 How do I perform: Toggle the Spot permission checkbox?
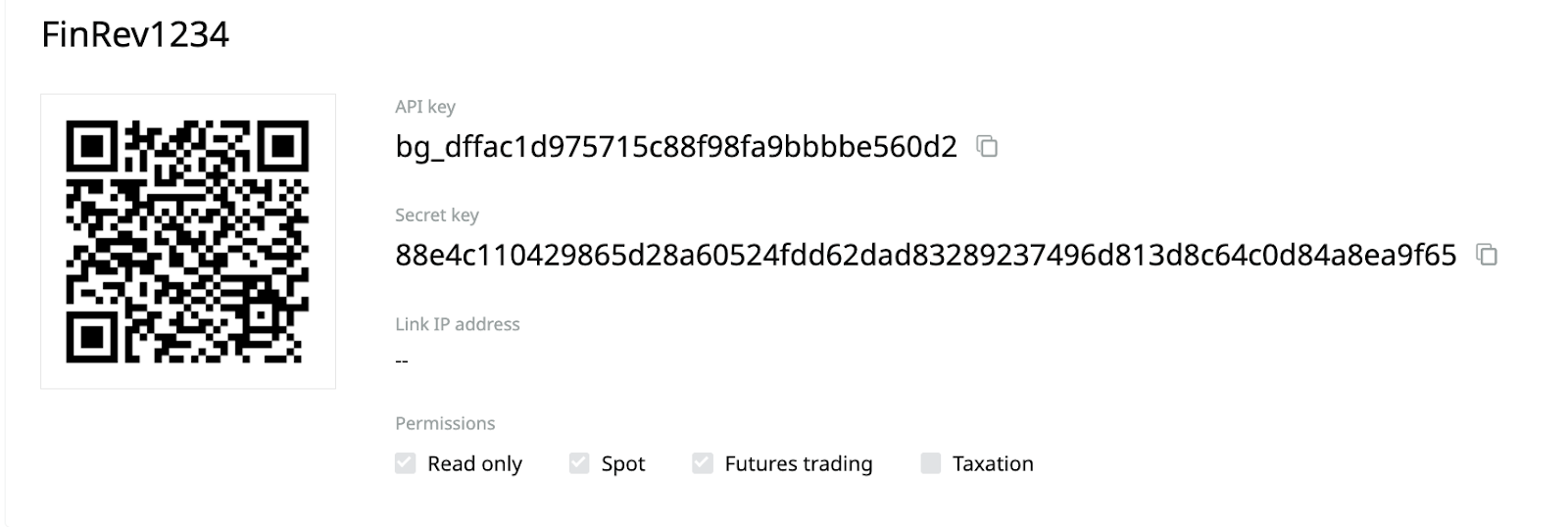[x=579, y=463]
